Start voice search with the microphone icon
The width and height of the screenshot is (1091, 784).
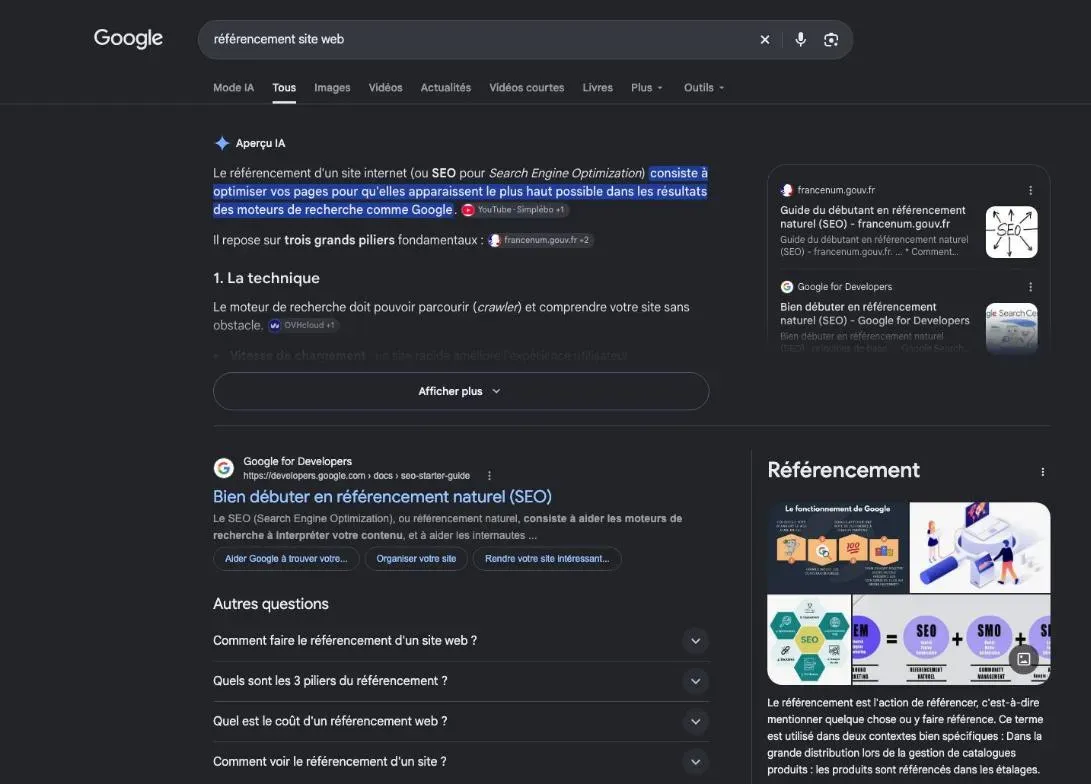click(x=801, y=40)
